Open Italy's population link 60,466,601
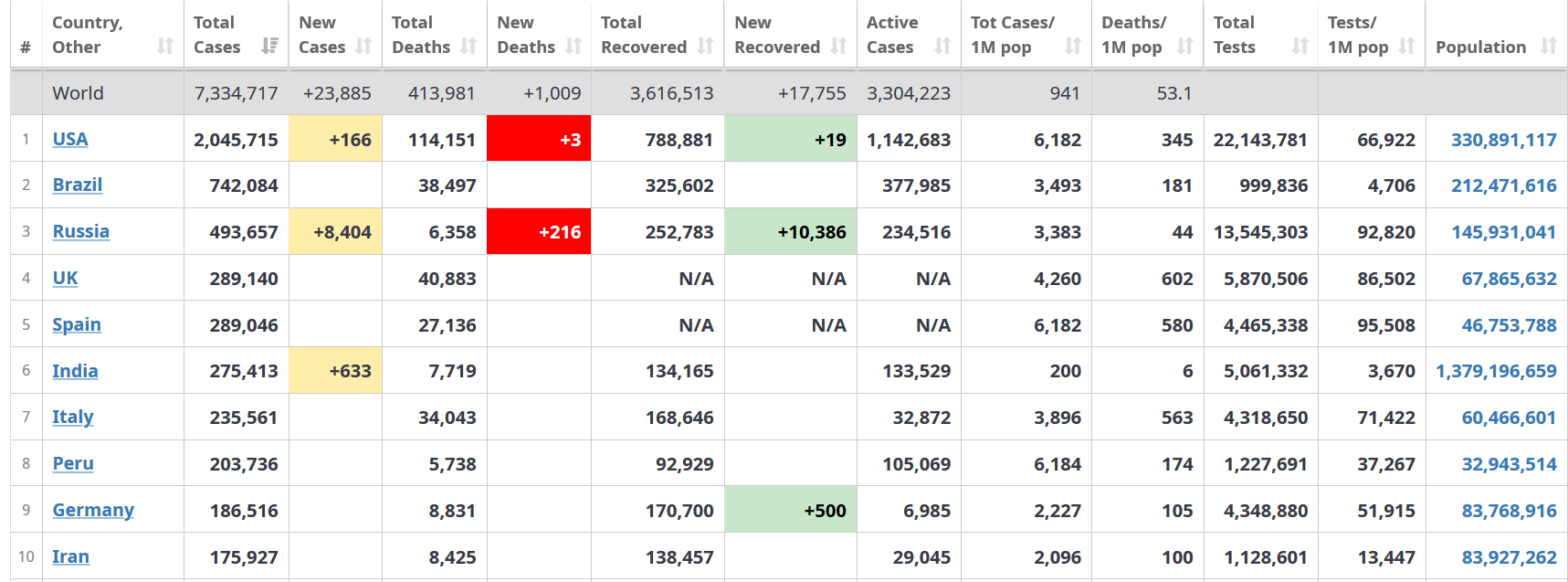This screenshot has height=582, width=1568. 1510,418
